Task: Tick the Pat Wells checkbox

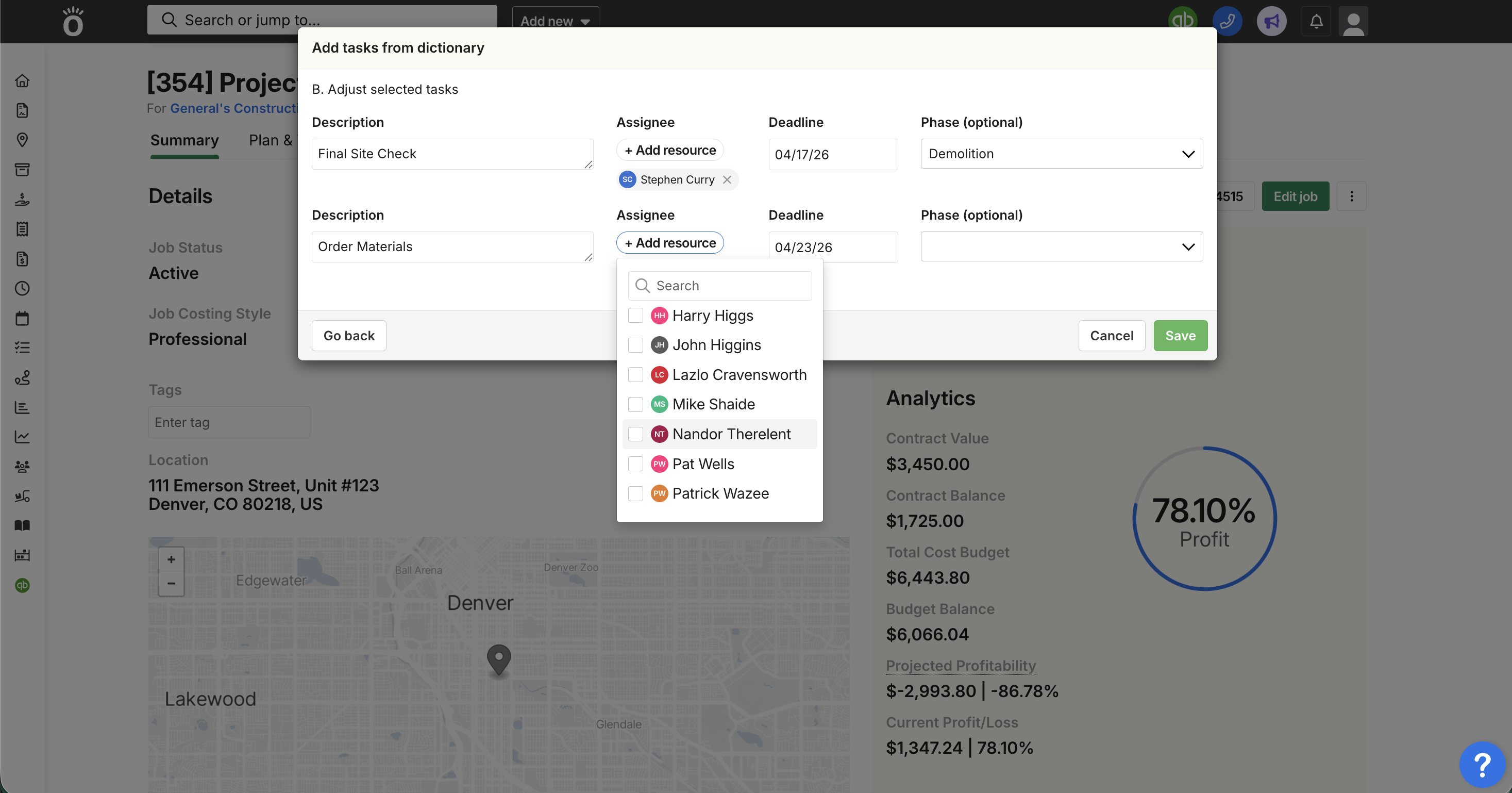Action: pos(636,464)
